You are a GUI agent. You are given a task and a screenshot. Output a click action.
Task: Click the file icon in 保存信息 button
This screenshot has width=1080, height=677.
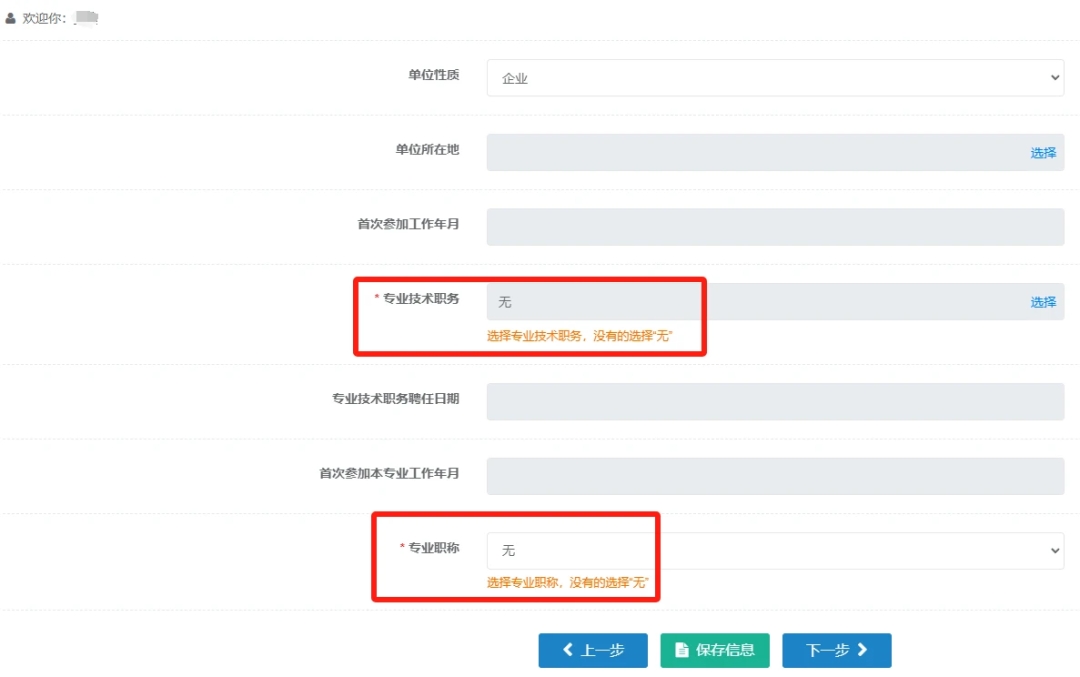[682, 650]
